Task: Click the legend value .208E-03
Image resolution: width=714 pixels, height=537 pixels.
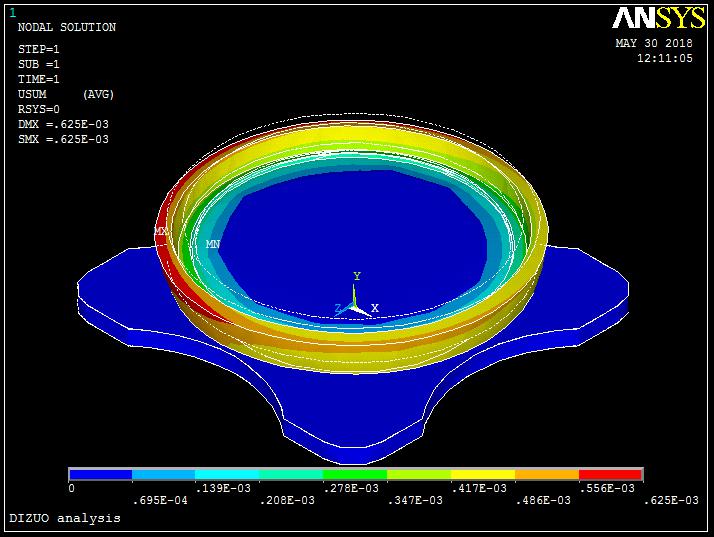Action: (287, 501)
